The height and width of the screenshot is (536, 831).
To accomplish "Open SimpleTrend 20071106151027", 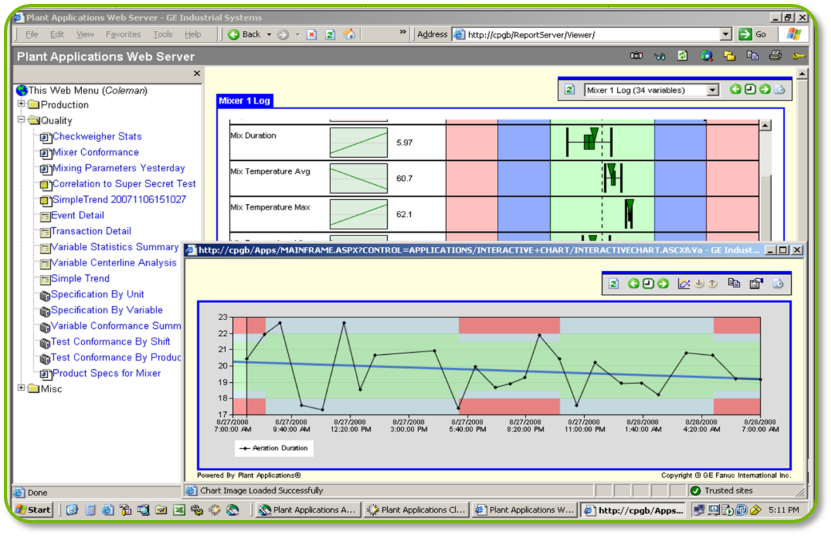I will click(119, 200).
